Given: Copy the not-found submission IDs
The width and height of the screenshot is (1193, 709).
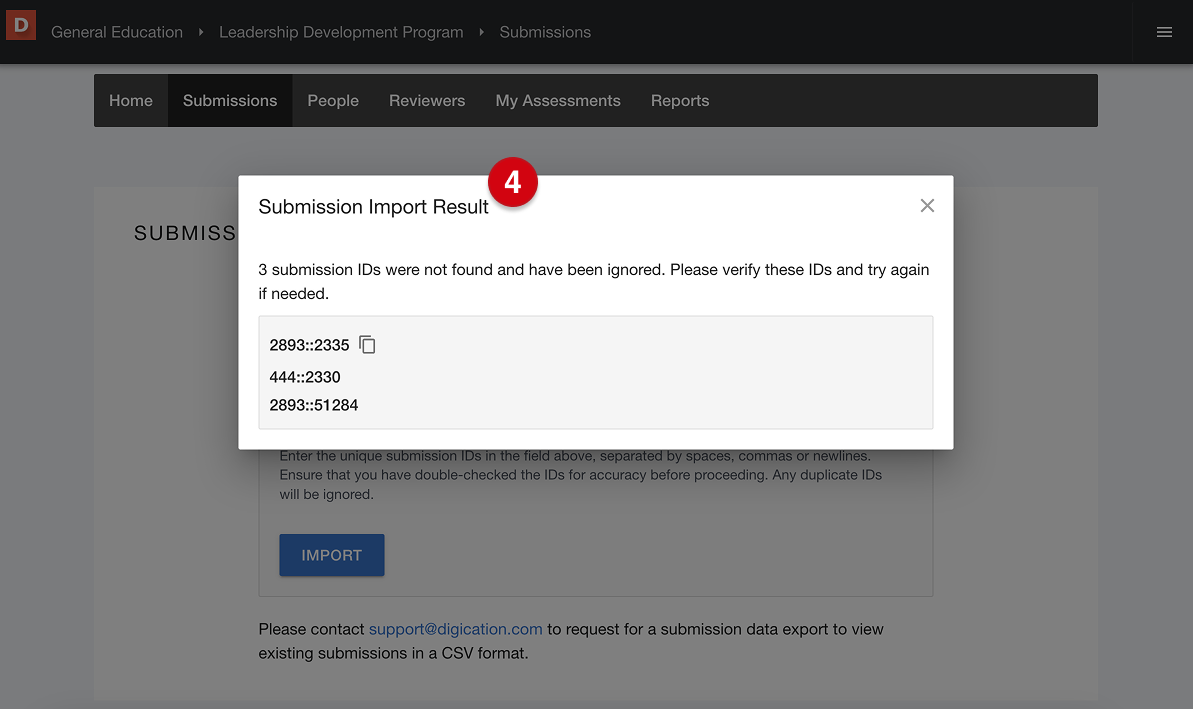Looking at the screenshot, I should [x=367, y=345].
